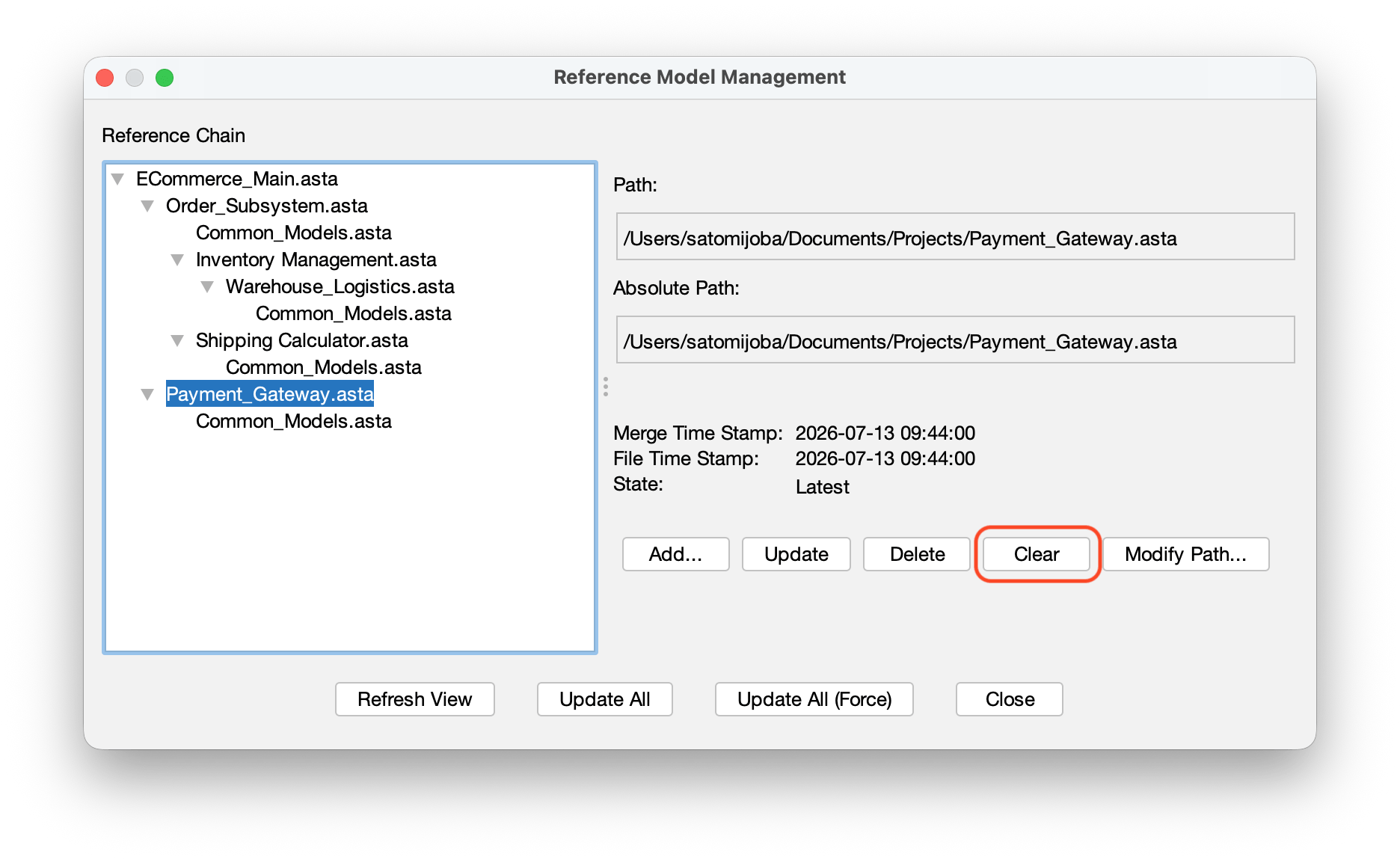Refresh View of the reference chain
1400x860 pixels.
click(x=415, y=699)
